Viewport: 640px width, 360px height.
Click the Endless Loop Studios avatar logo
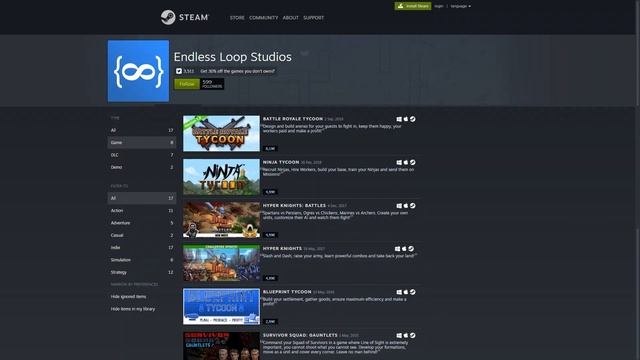(138, 71)
